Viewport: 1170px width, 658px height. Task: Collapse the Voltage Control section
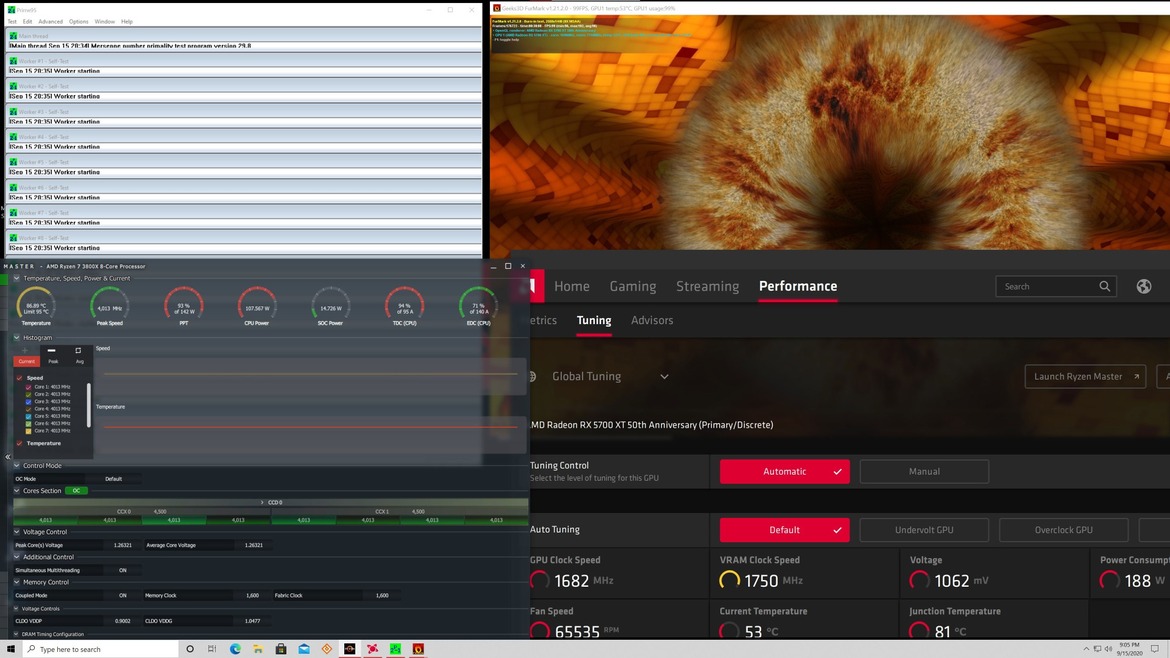[16, 532]
